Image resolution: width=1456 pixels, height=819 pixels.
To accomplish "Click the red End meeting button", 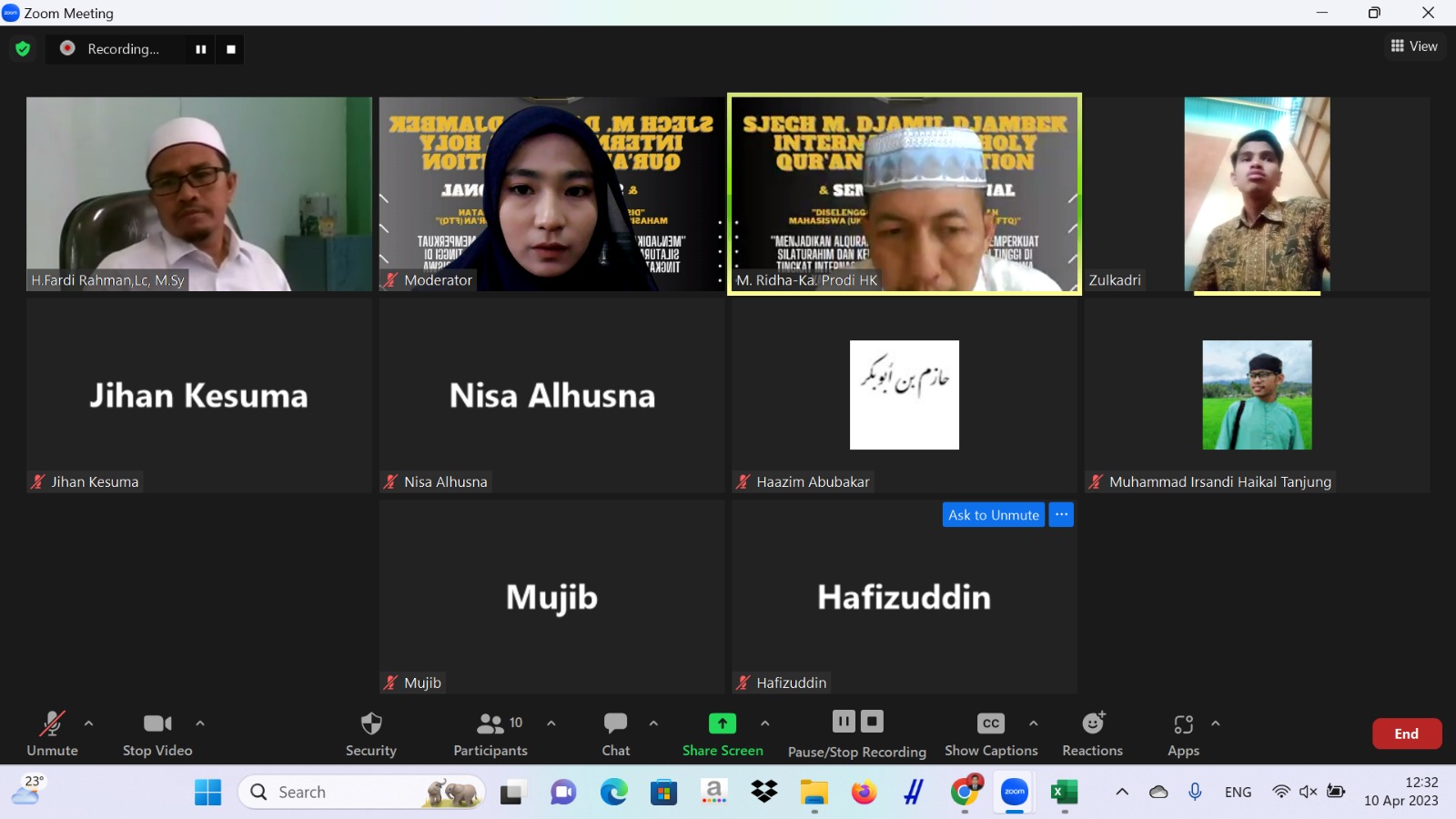I will 1406,733.
